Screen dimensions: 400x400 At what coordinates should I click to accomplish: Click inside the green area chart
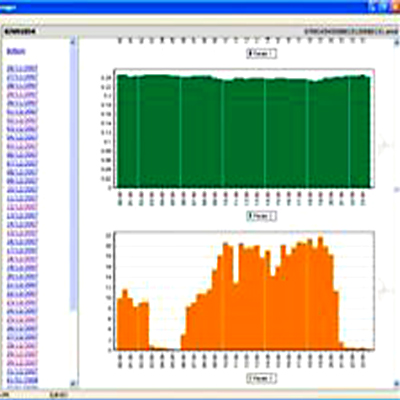243,133
